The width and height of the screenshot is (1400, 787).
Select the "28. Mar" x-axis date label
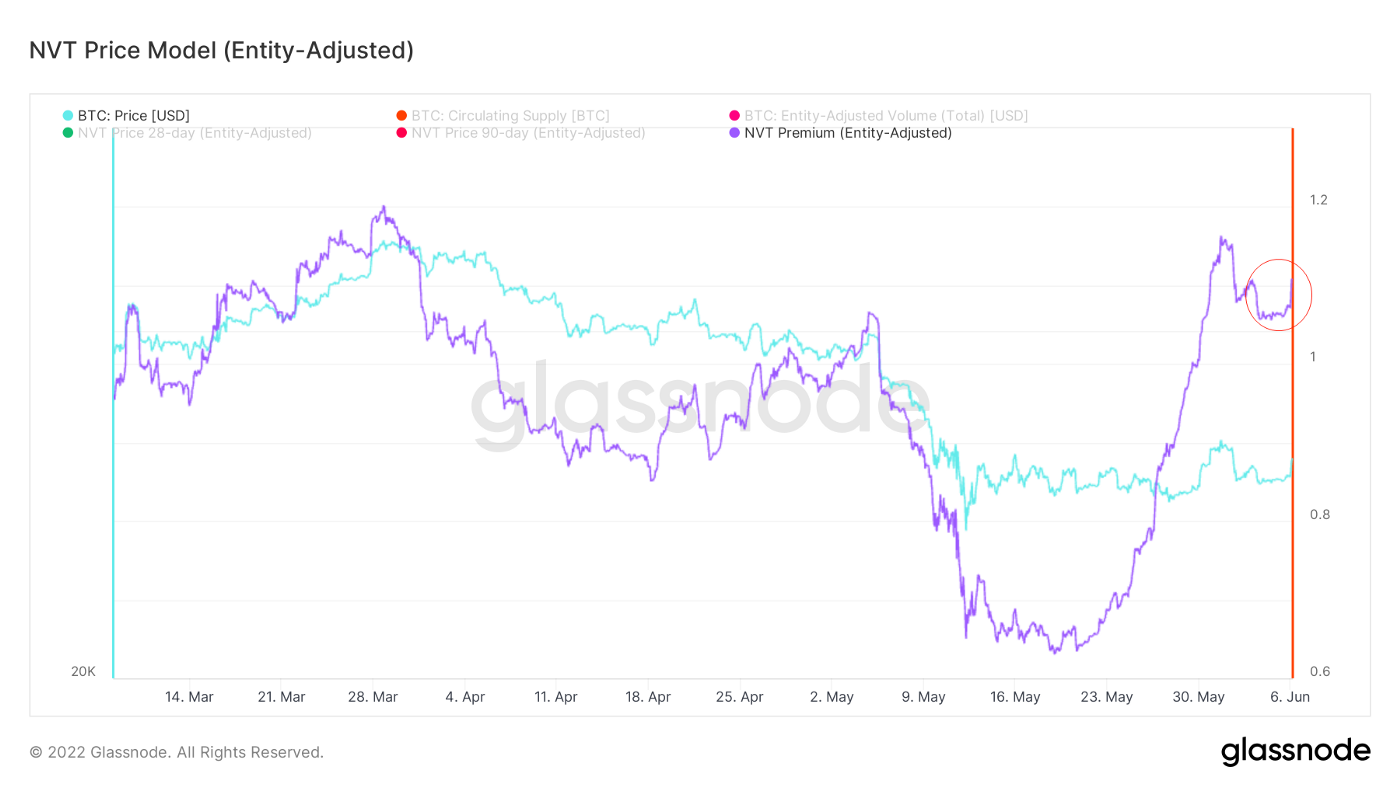(373, 697)
